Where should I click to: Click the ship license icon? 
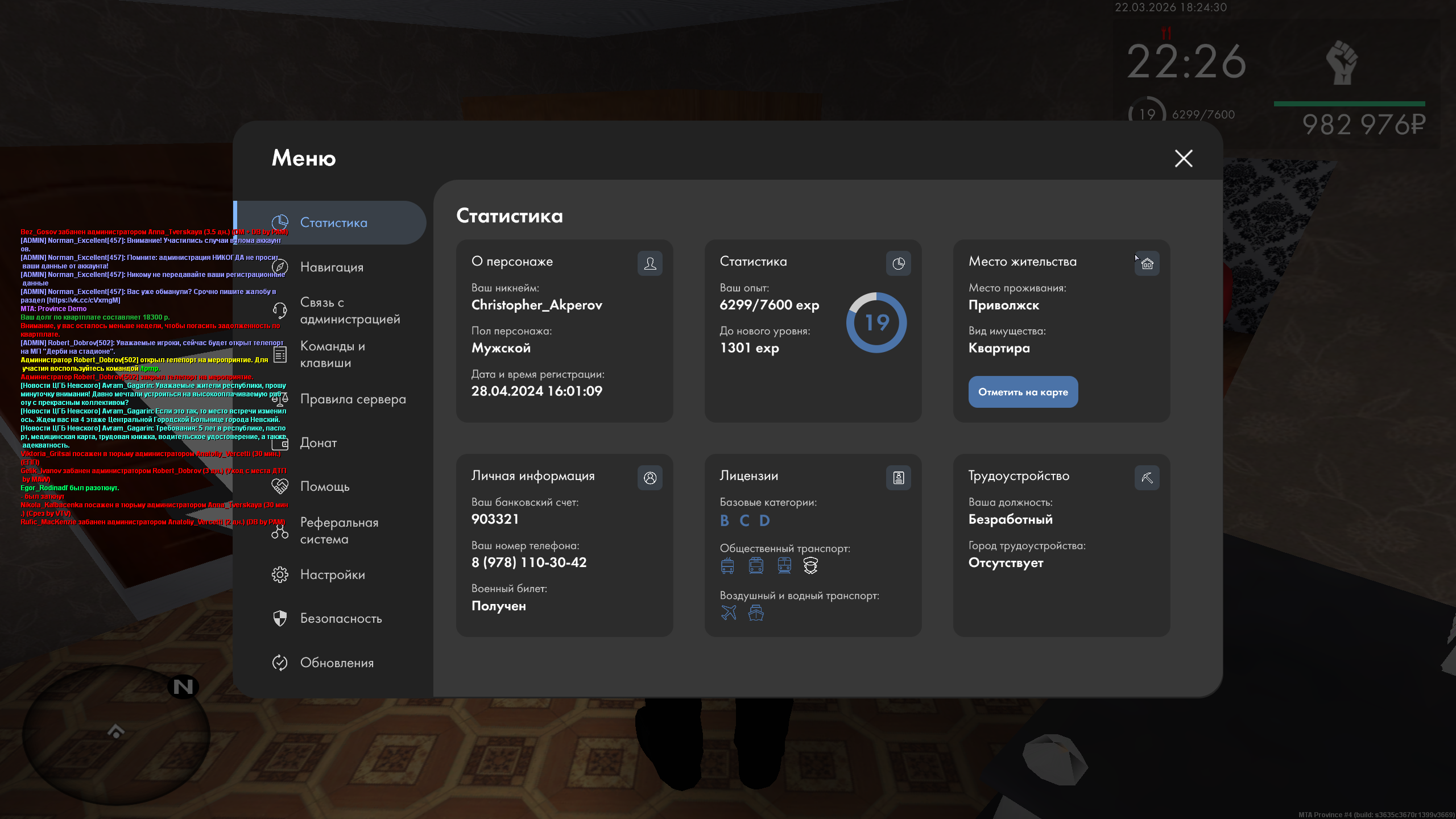click(756, 613)
